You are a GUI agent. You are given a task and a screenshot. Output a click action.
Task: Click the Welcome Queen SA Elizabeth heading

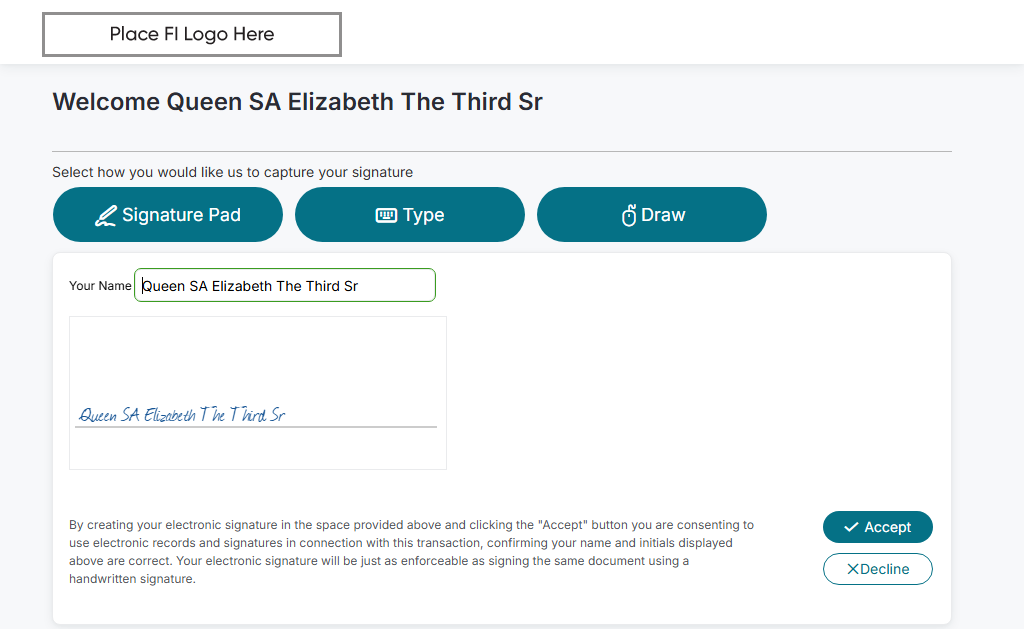click(x=297, y=102)
